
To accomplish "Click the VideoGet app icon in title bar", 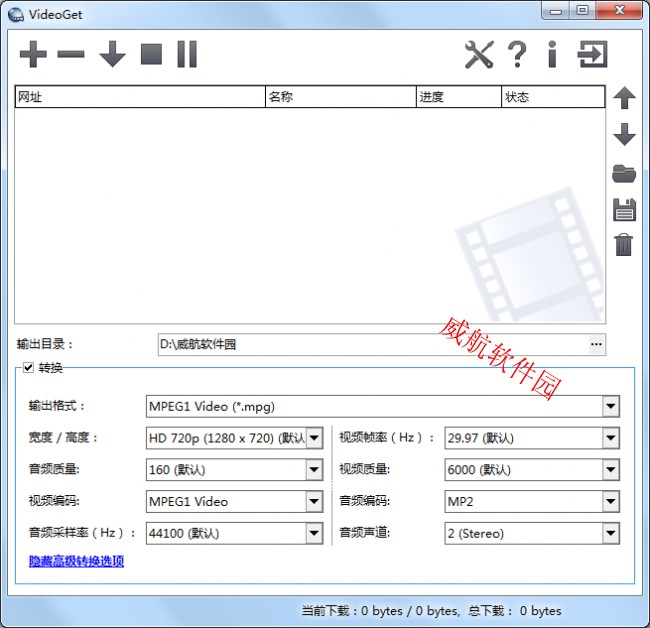I will (x=16, y=15).
